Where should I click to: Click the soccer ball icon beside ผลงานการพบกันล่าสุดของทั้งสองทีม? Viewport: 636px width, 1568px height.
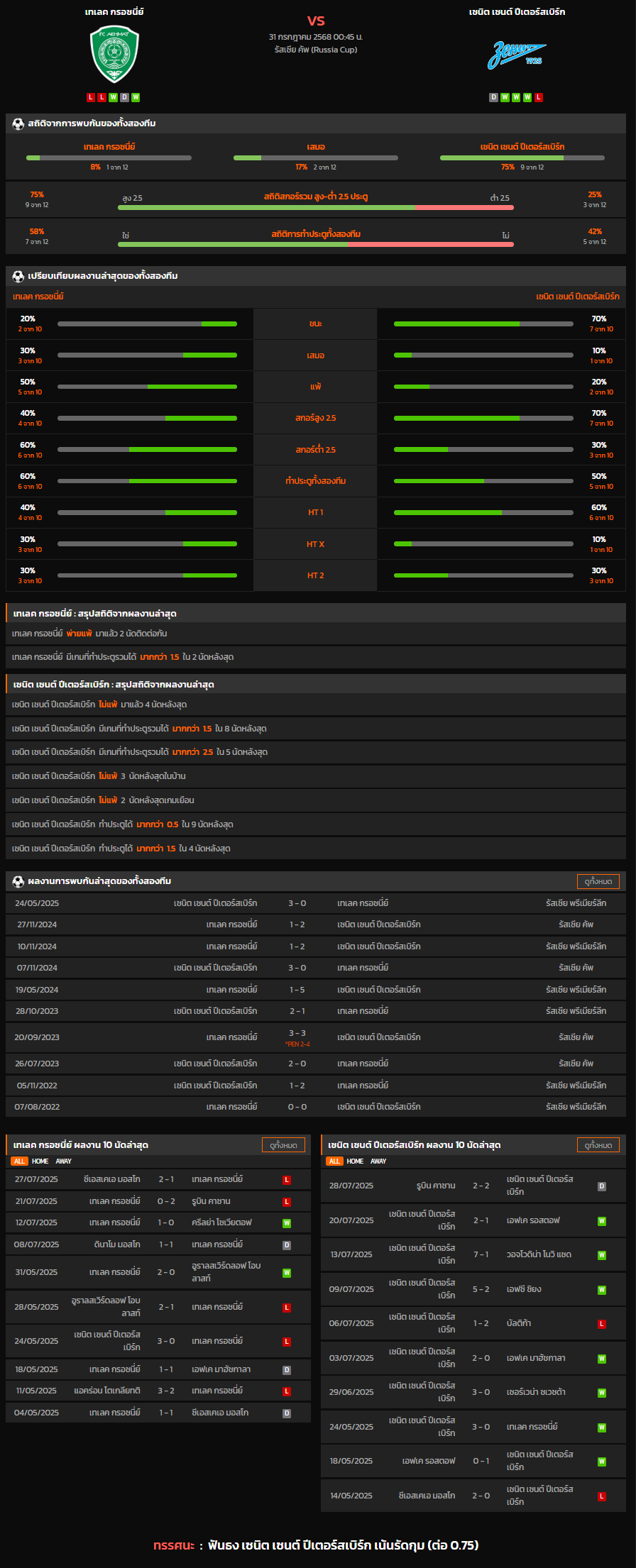(18, 881)
